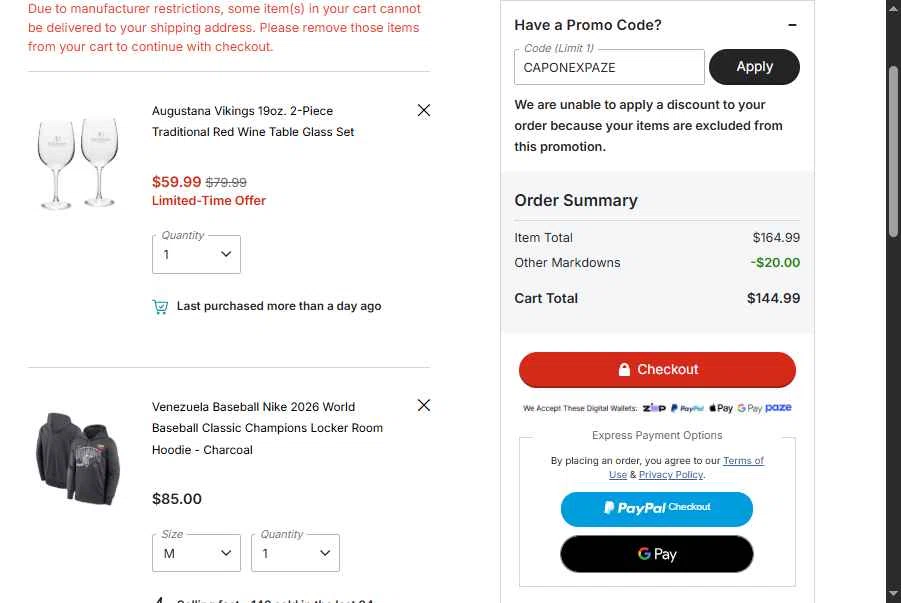Click the Paze wallet logo
Image resolution: width=901 pixels, height=603 pixels.
tap(778, 408)
